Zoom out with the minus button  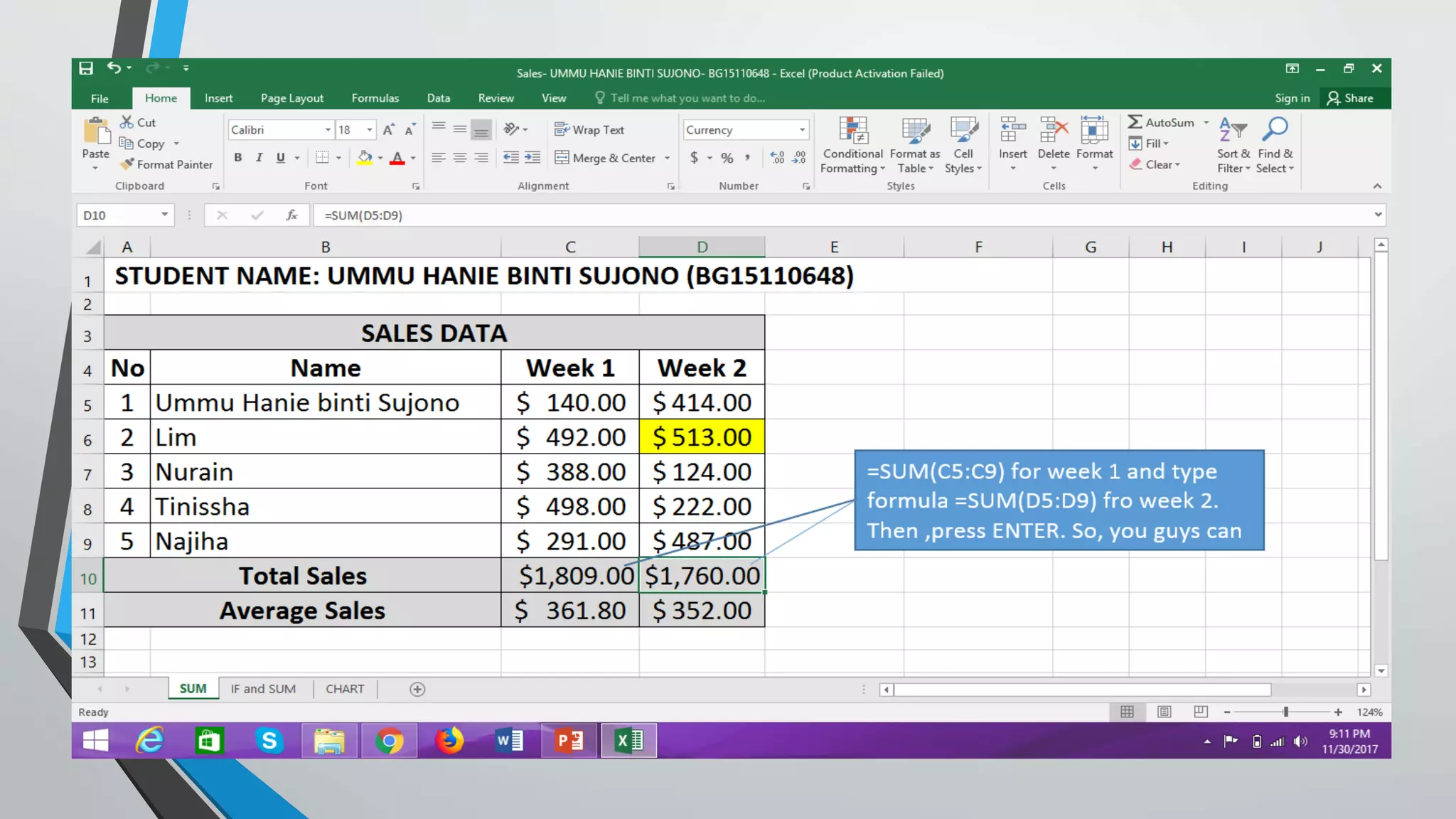point(1227,712)
